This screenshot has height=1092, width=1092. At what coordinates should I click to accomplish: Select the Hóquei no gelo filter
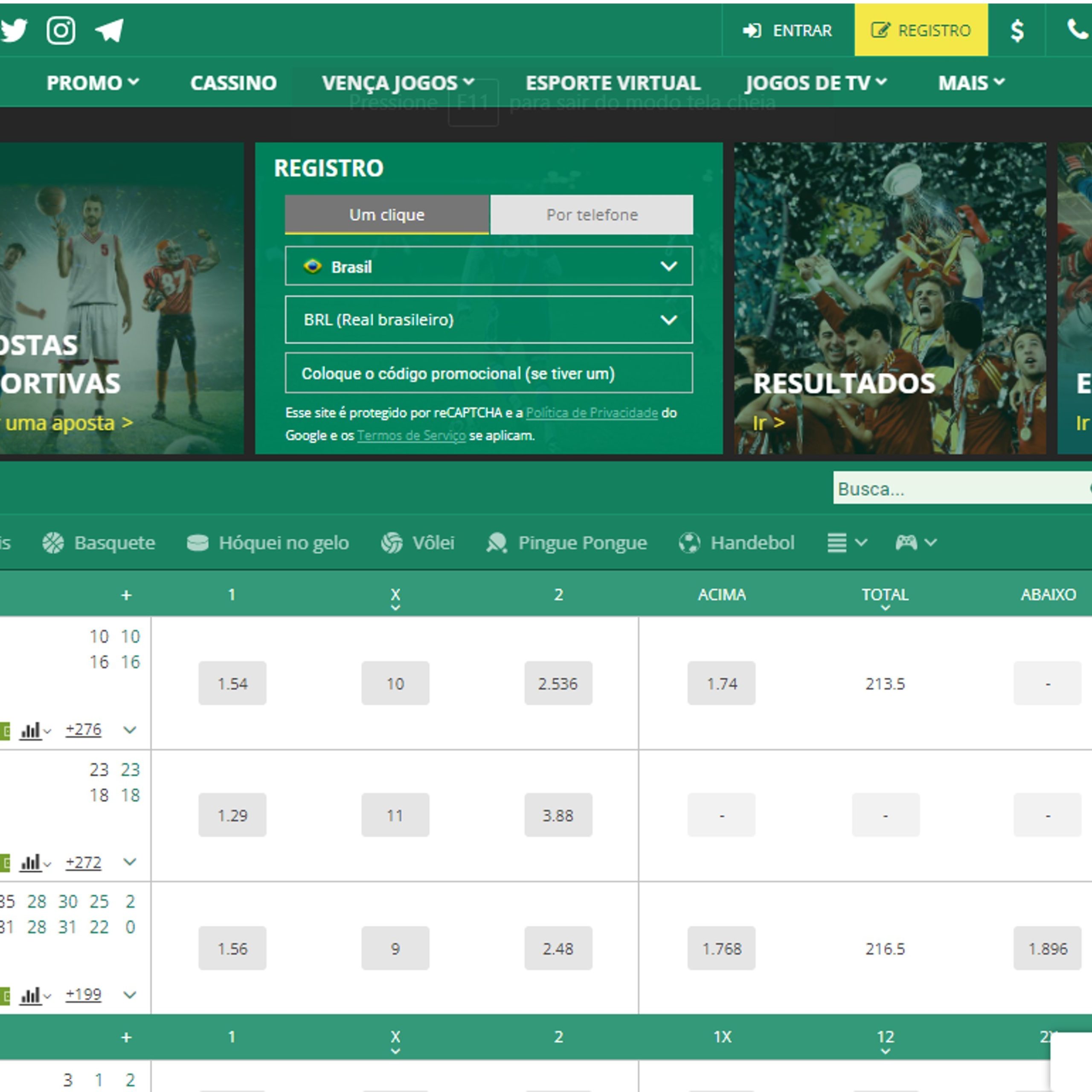click(268, 543)
